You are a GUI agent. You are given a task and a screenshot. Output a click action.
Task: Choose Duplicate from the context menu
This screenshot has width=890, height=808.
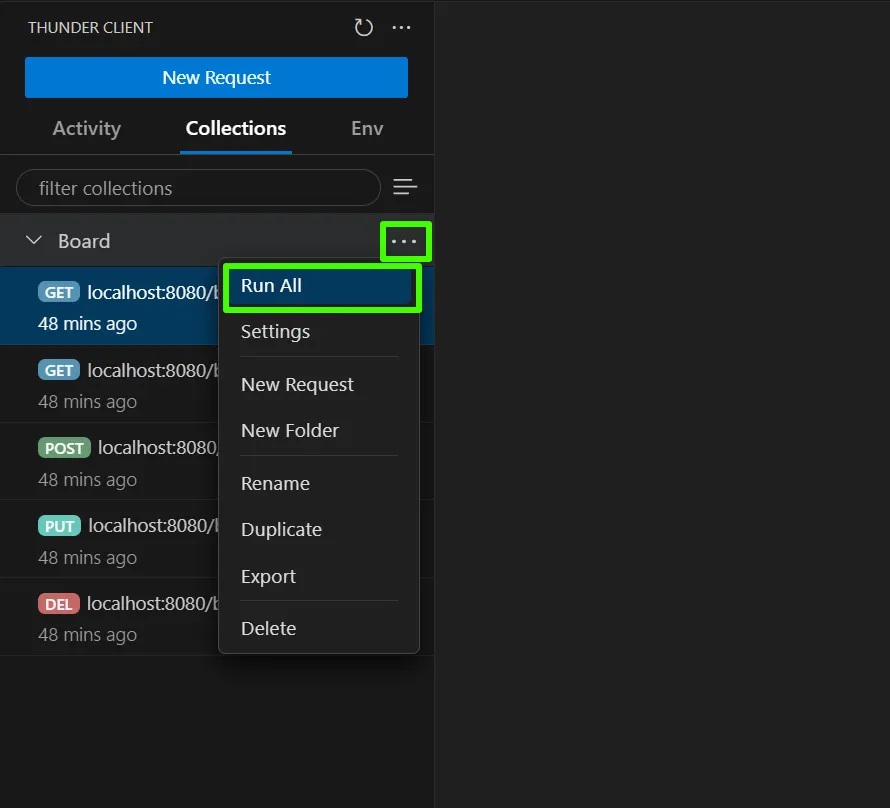click(x=320, y=529)
